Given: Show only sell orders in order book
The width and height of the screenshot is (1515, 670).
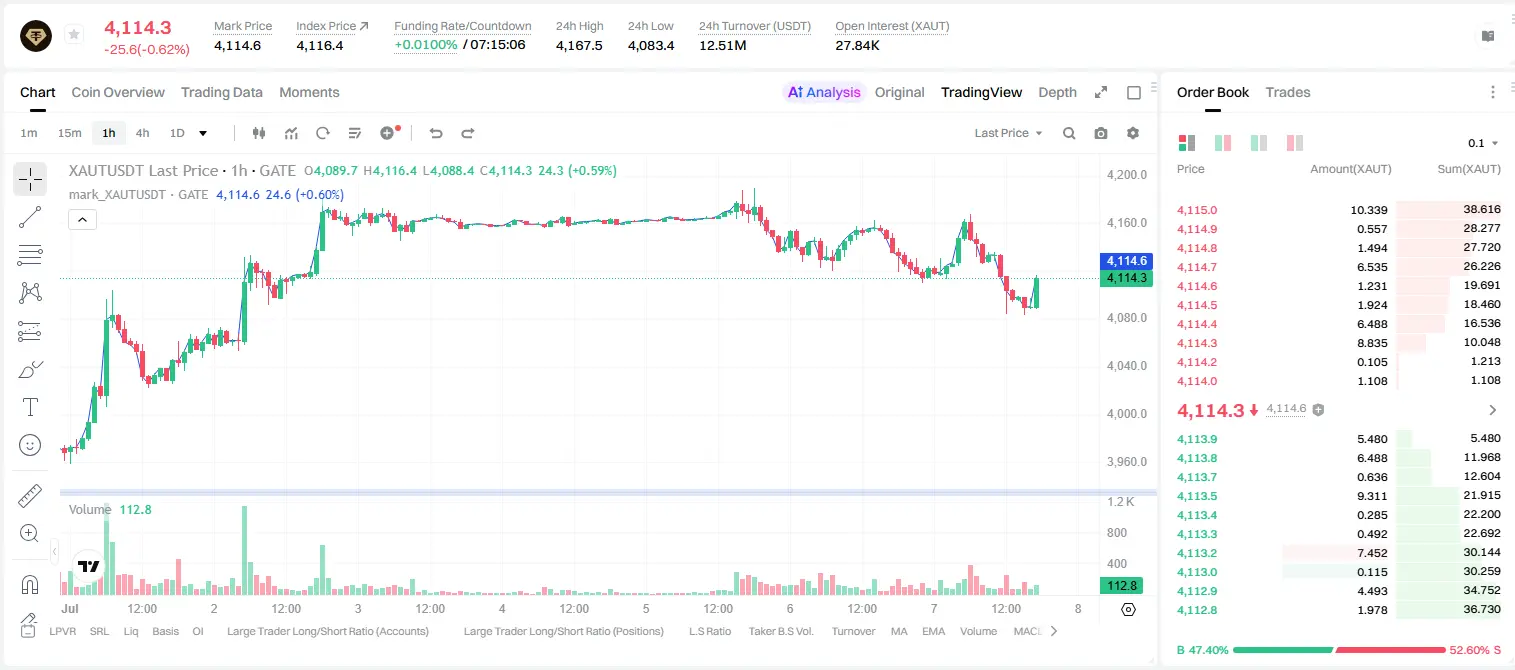Looking at the screenshot, I should (1295, 143).
